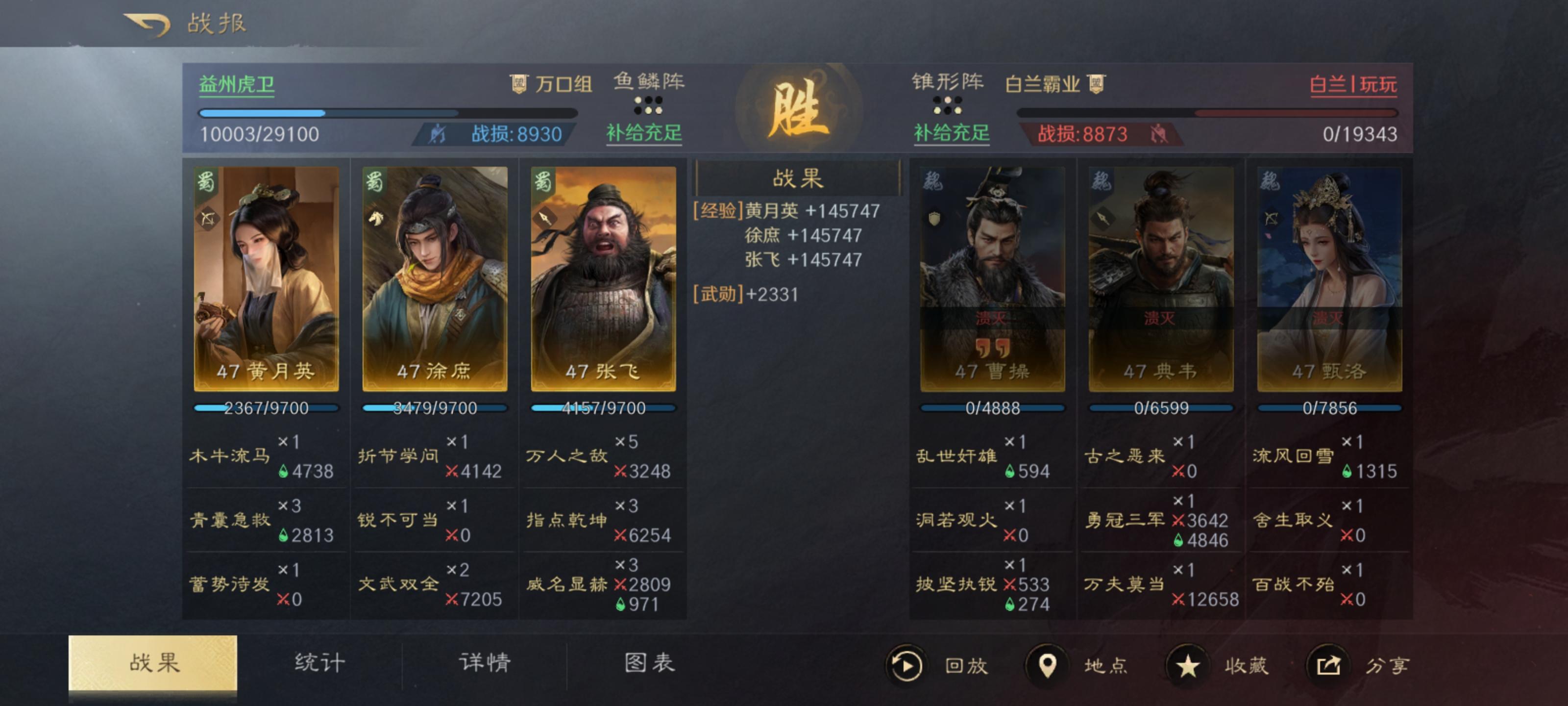Open the 图表 tab
Image resolution: width=1568 pixels, height=706 pixels.
(x=649, y=663)
